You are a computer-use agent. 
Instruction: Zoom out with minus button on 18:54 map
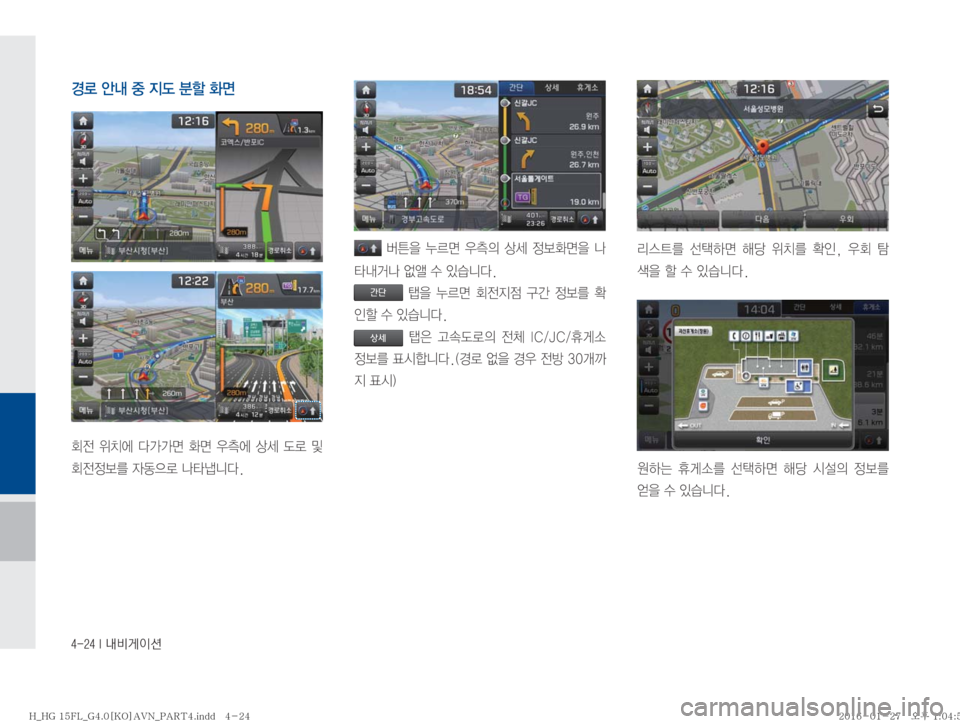366,187
